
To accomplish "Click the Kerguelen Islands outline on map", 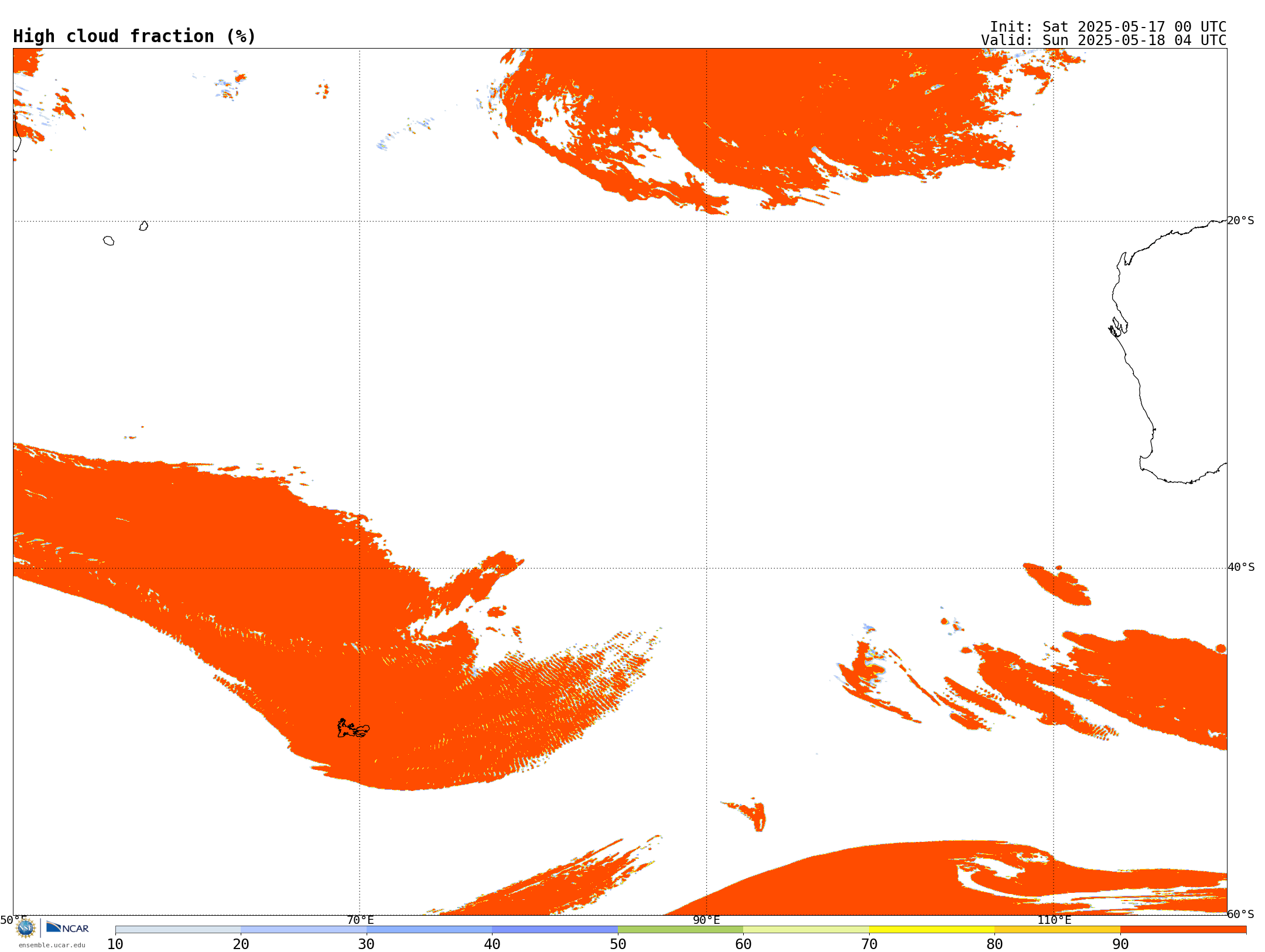I will coord(353,728).
